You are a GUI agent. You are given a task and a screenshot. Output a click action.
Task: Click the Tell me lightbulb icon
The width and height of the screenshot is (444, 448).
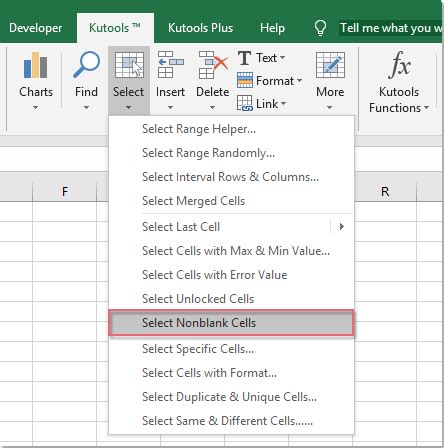coord(320,28)
